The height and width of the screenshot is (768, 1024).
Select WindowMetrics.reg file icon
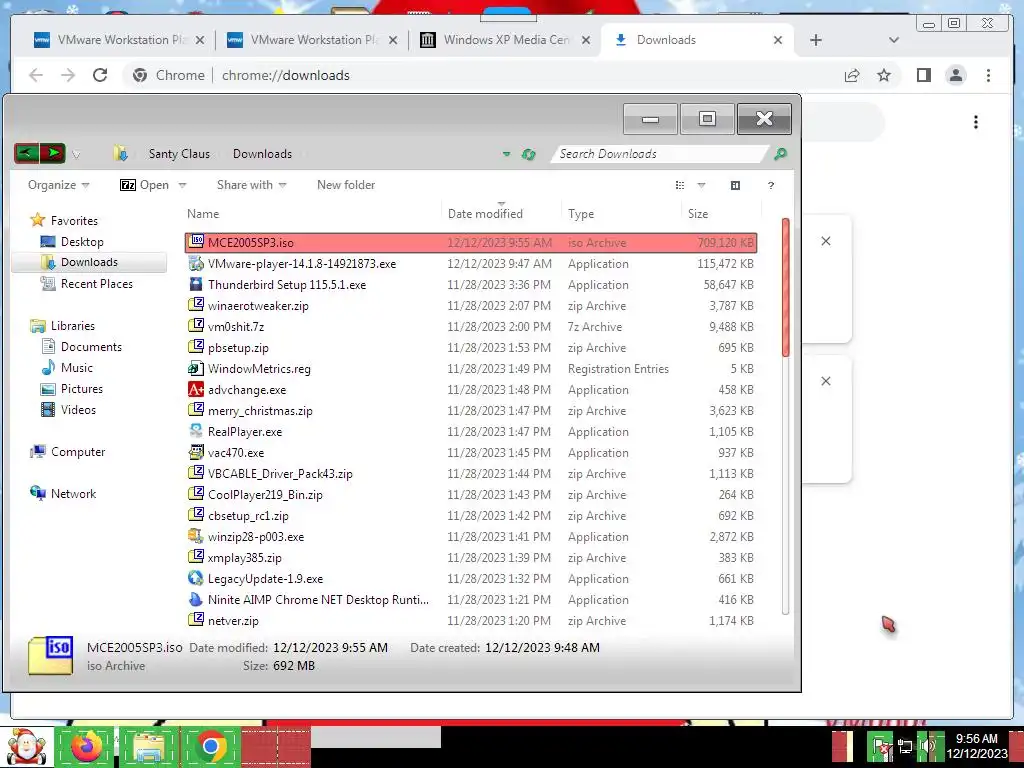coord(196,368)
